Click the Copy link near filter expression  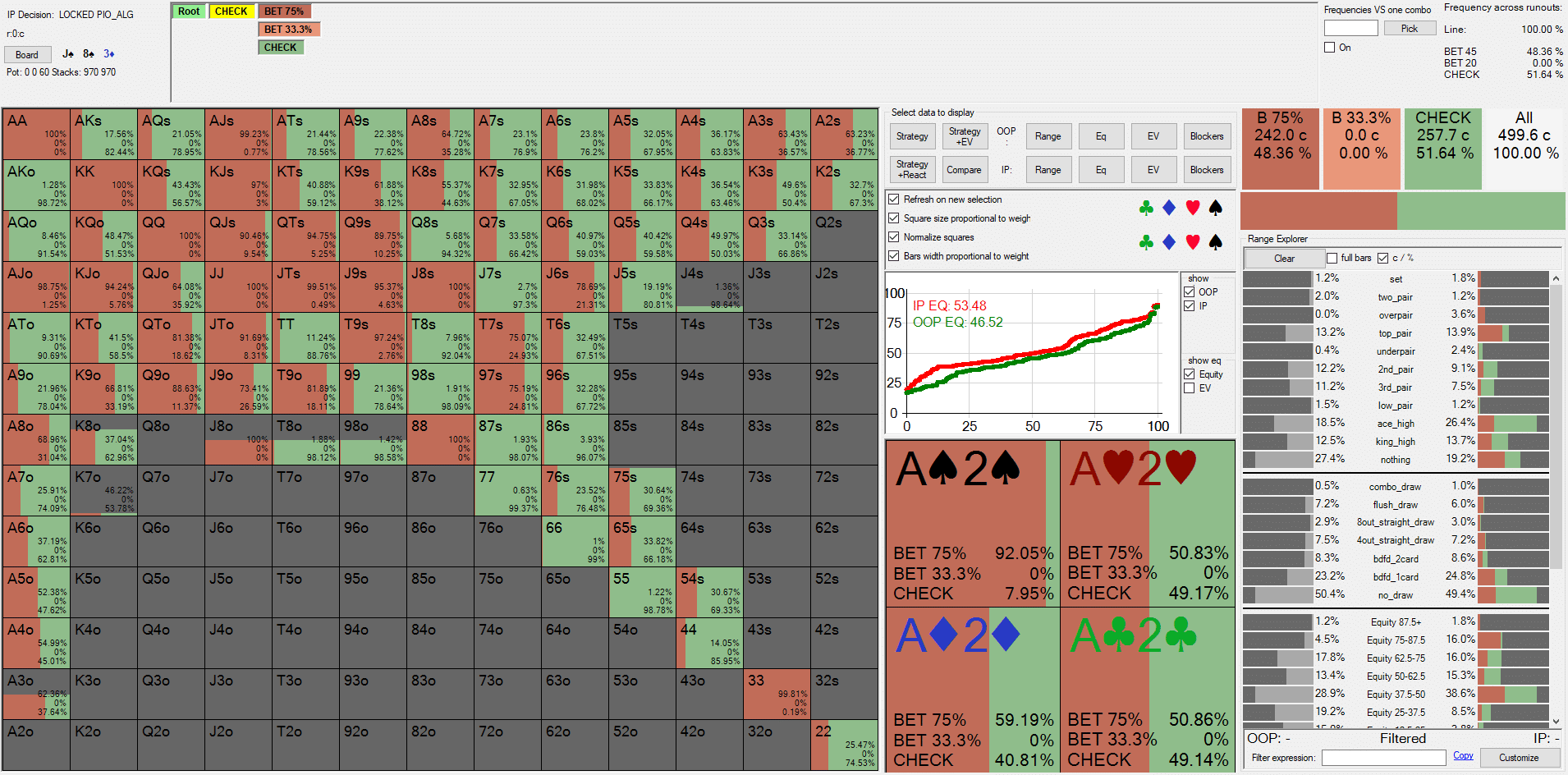(1462, 756)
